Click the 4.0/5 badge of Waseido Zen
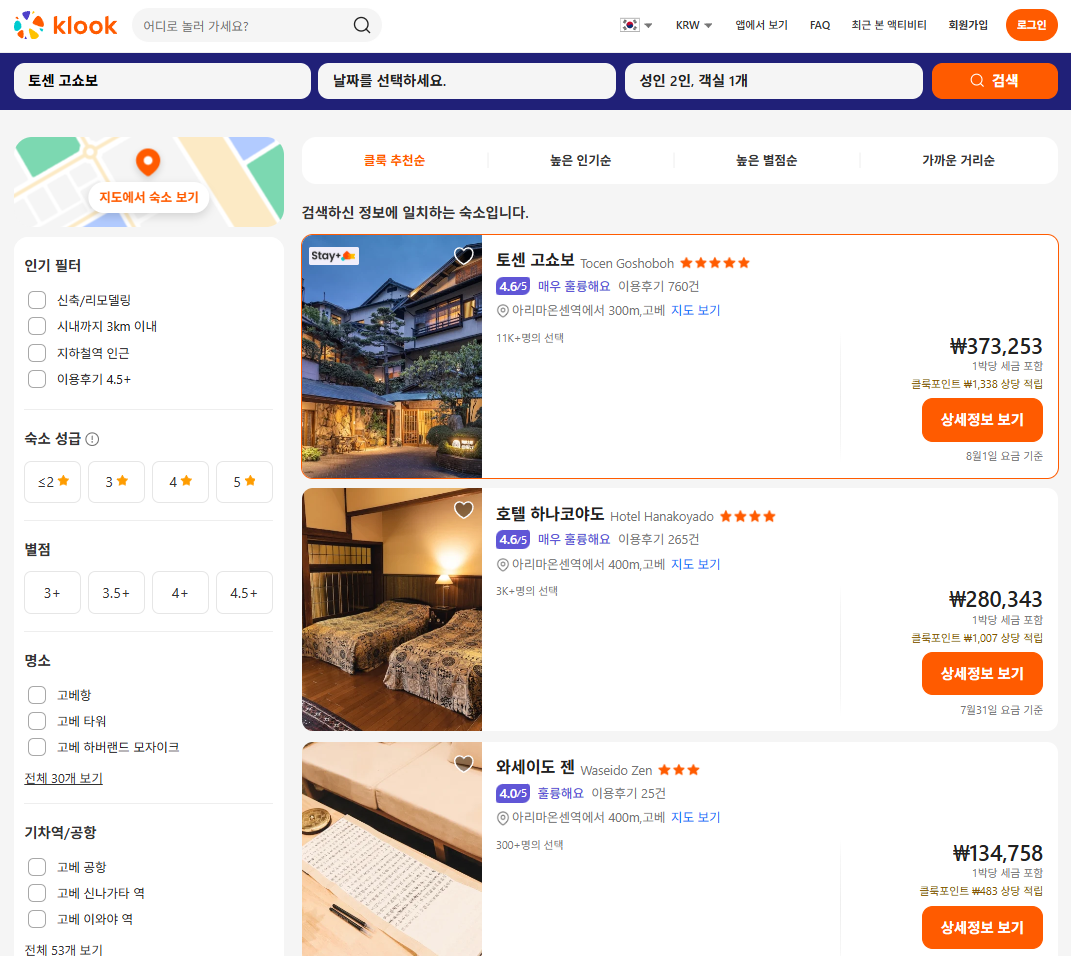Image resolution: width=1071 pixels, height=956 pixels. [513, 793]
